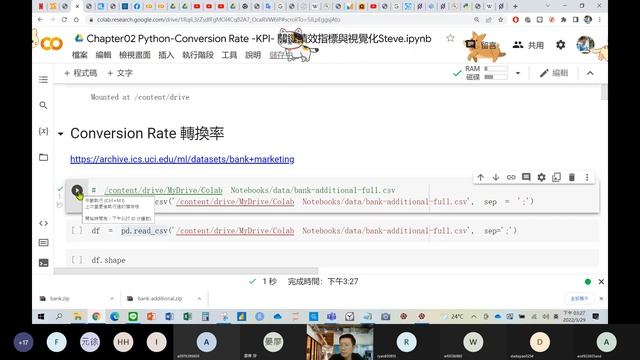The image size is (640, 360).
Task: Open the 執行階段 menu
Action: pos(198,55)
